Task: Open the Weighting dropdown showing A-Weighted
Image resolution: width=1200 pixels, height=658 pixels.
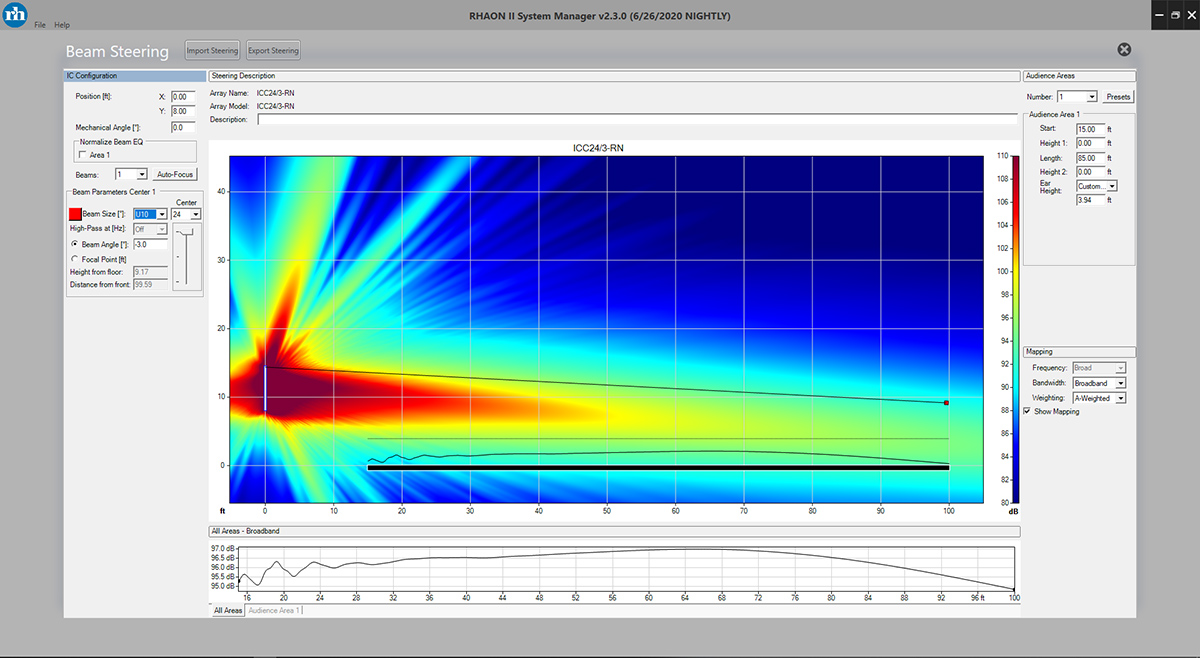Action: pyautogui.click(x=1099, y=398)
